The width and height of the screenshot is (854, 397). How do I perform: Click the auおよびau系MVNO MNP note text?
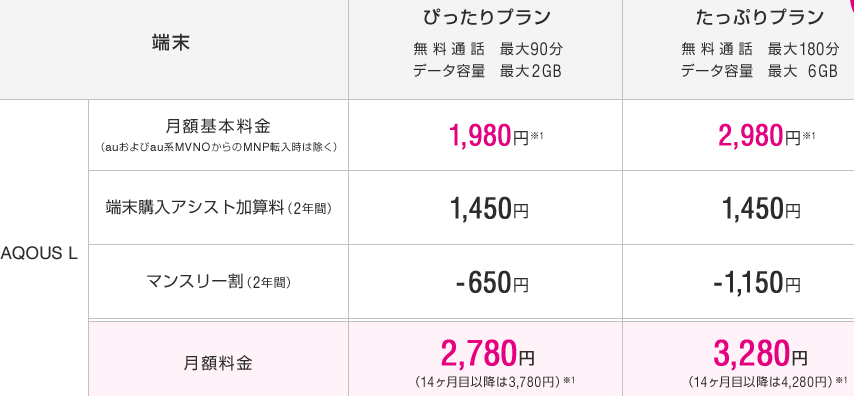[218, 148]
